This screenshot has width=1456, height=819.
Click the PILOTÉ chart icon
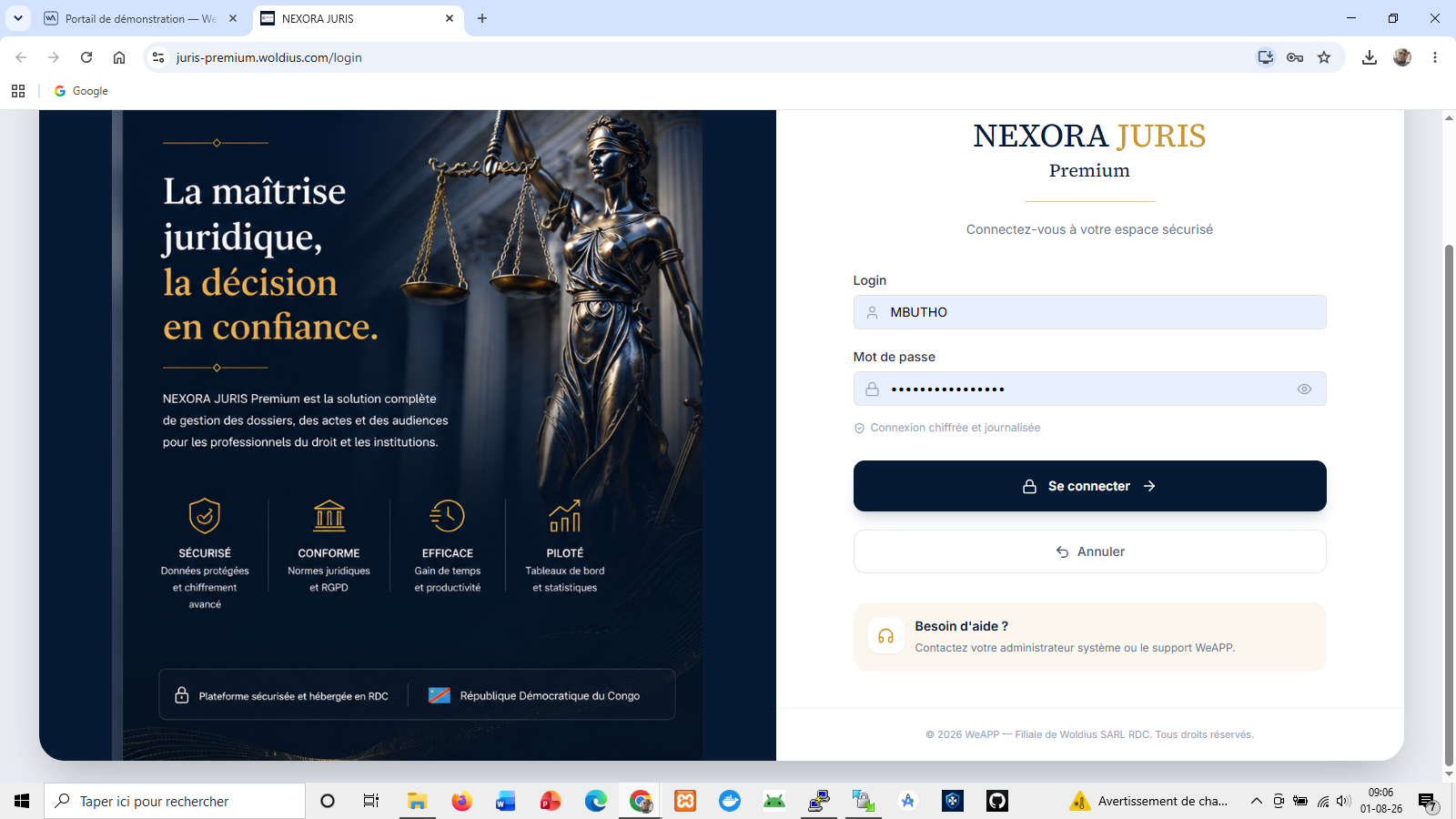[x=565, y=516]
